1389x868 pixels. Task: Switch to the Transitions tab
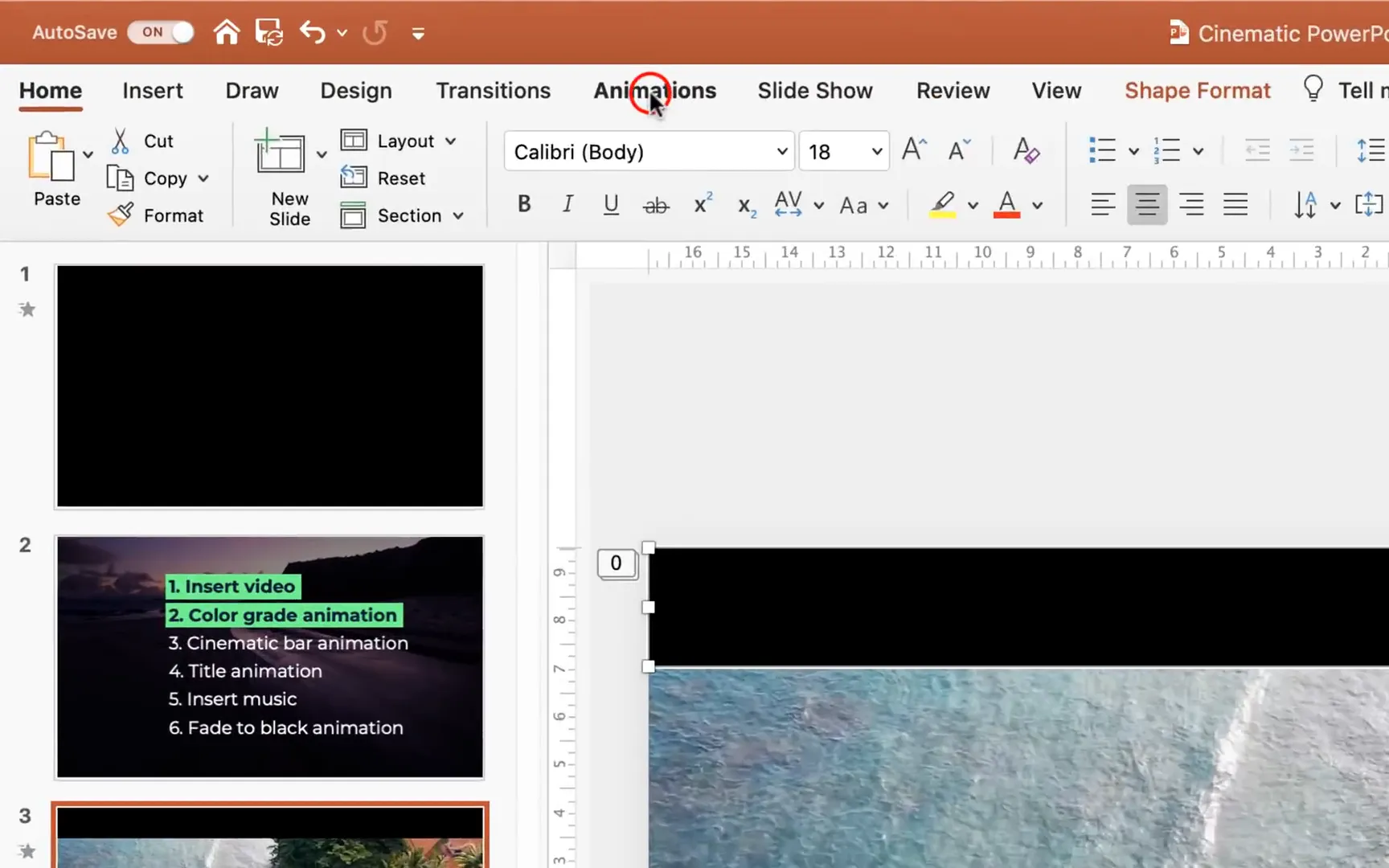tap(493, 91)
